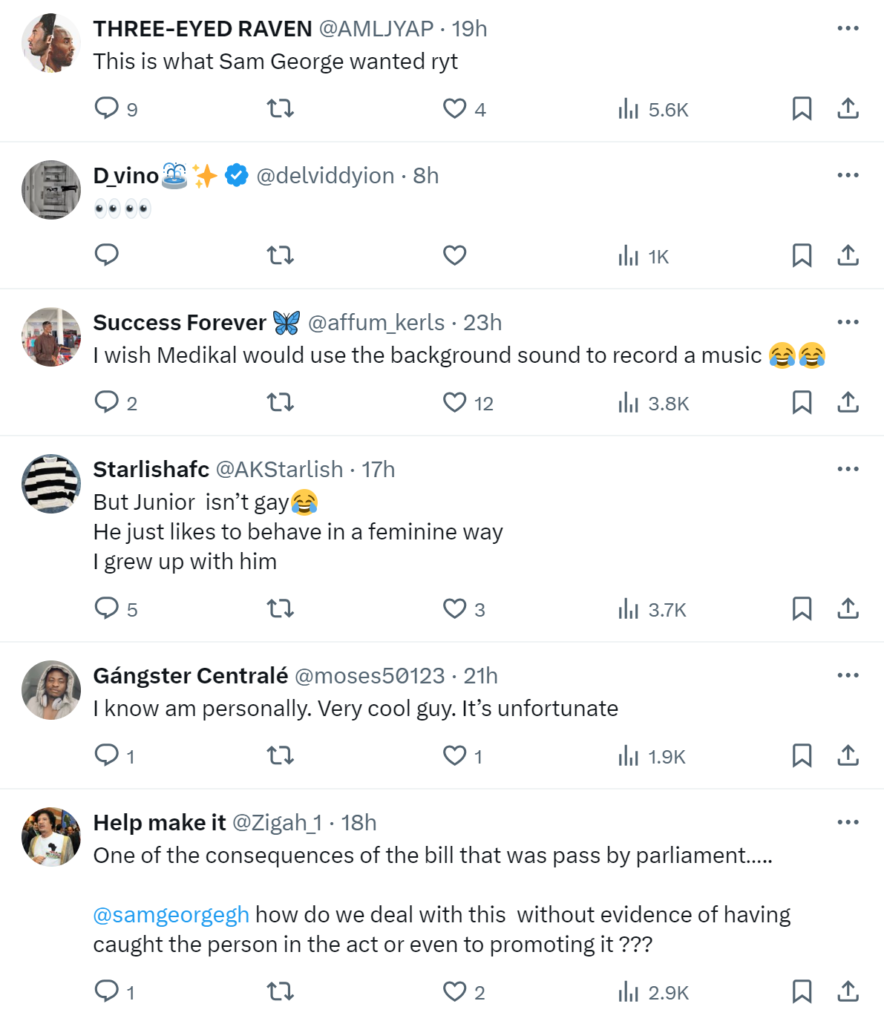Reply to Gángster Centralé's tweet
Viewport: 884px width, 1024px height.
coord(107,756)
